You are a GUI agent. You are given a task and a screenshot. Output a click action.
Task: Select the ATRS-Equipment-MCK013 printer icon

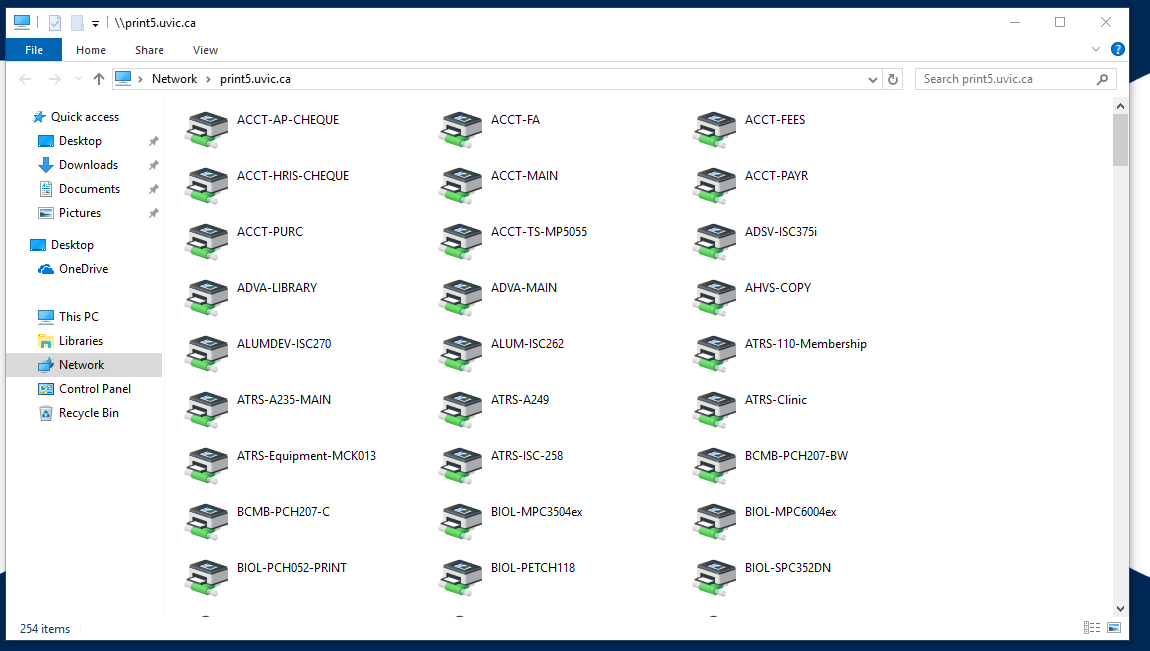click(206, 465)
